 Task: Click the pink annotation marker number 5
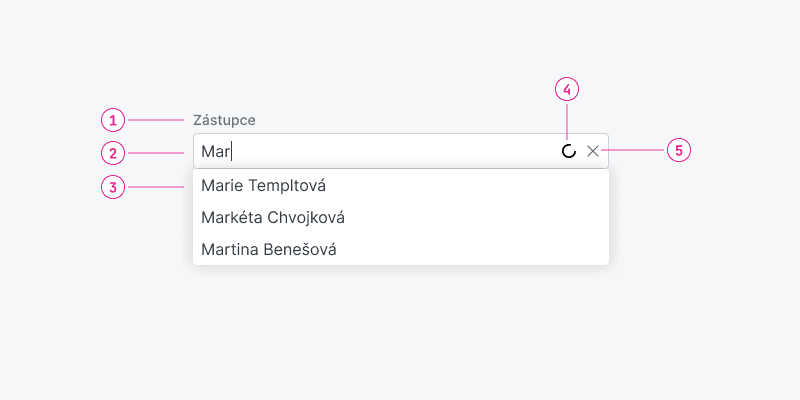(x=679, y=151)
